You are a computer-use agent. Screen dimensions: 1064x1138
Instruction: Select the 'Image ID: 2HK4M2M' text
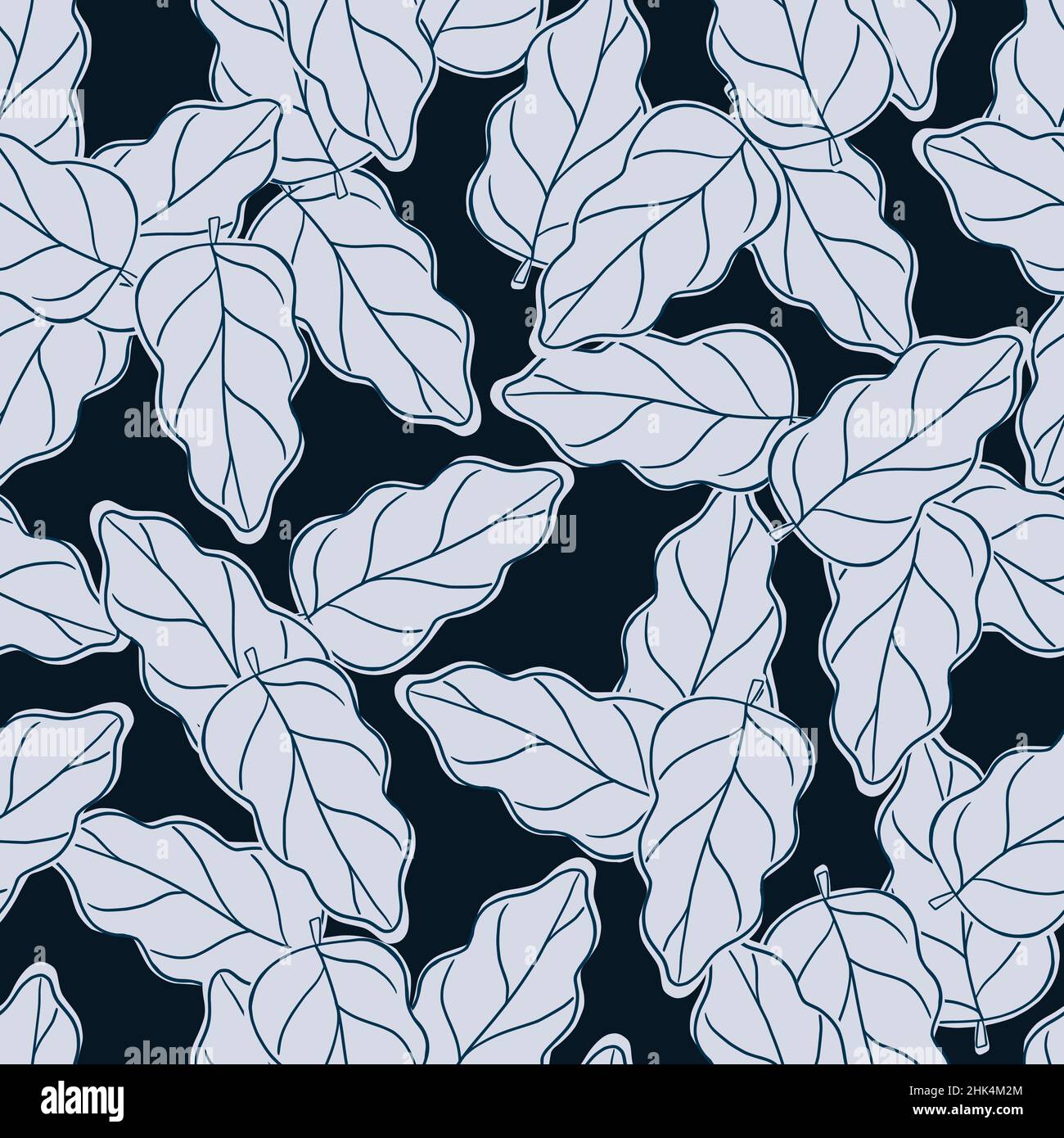point(966,1091)
